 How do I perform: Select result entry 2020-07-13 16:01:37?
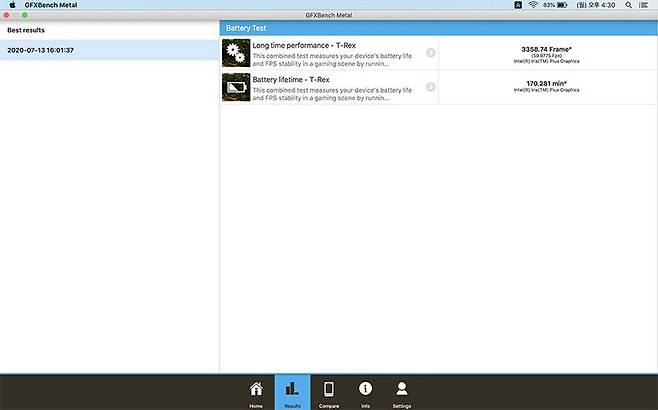coord(109,50)
